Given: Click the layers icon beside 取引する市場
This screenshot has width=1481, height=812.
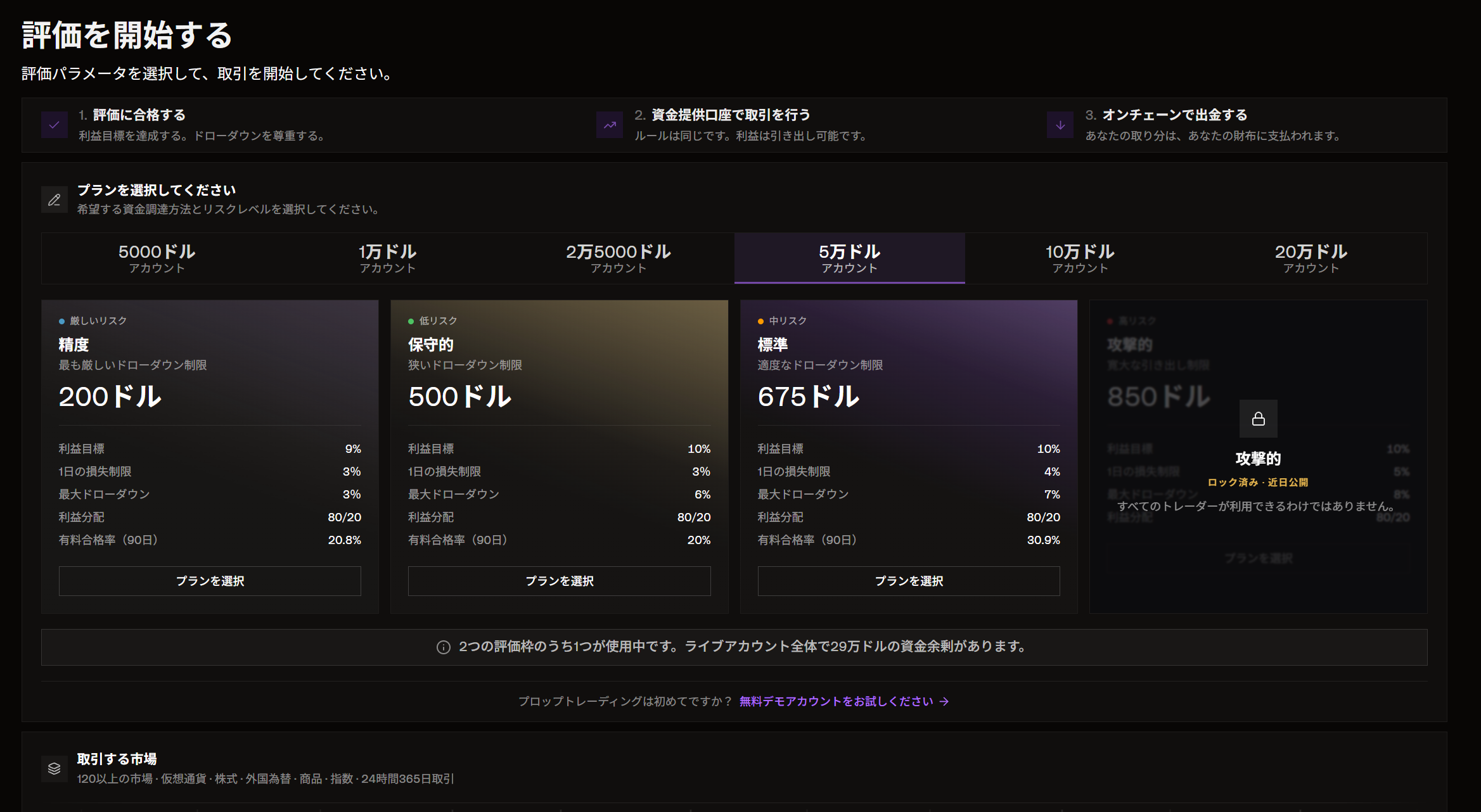Looking at the screenshot, I should pos(54,768).
